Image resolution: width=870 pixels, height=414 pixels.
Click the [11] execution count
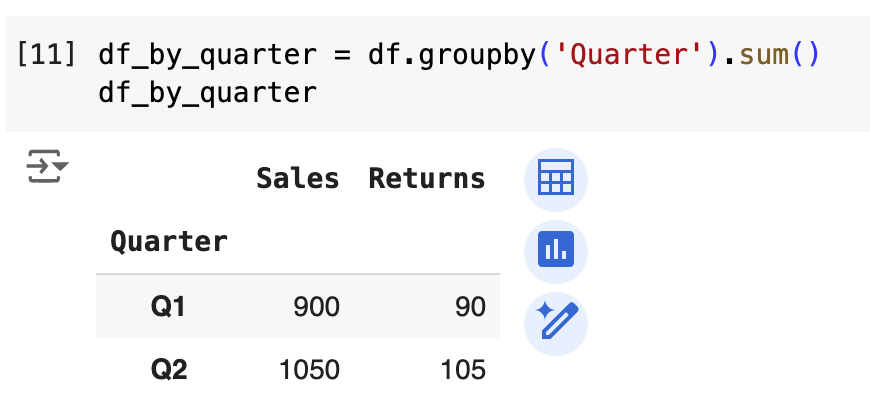coord(47,54)
